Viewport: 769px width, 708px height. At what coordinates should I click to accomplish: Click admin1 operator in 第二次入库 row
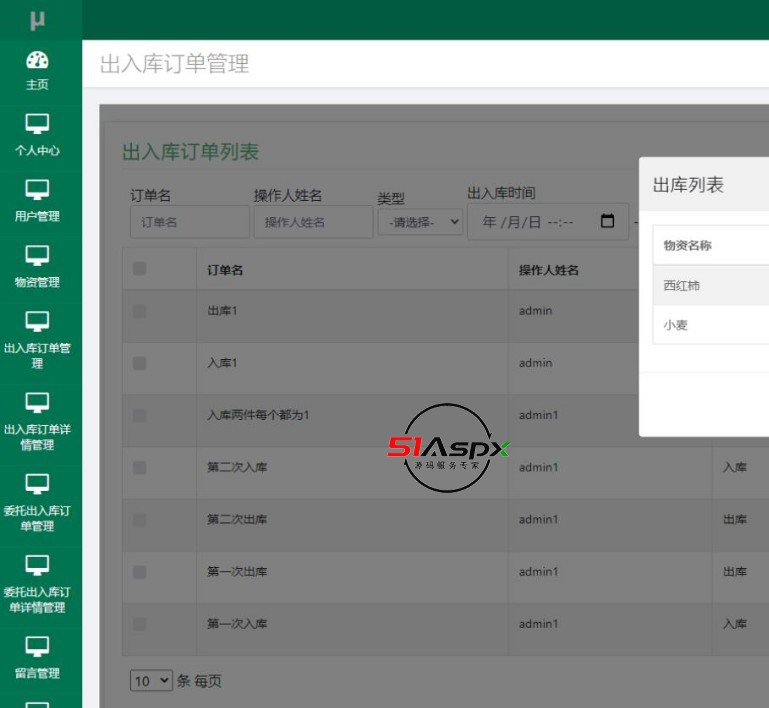(x=538, y=467)
